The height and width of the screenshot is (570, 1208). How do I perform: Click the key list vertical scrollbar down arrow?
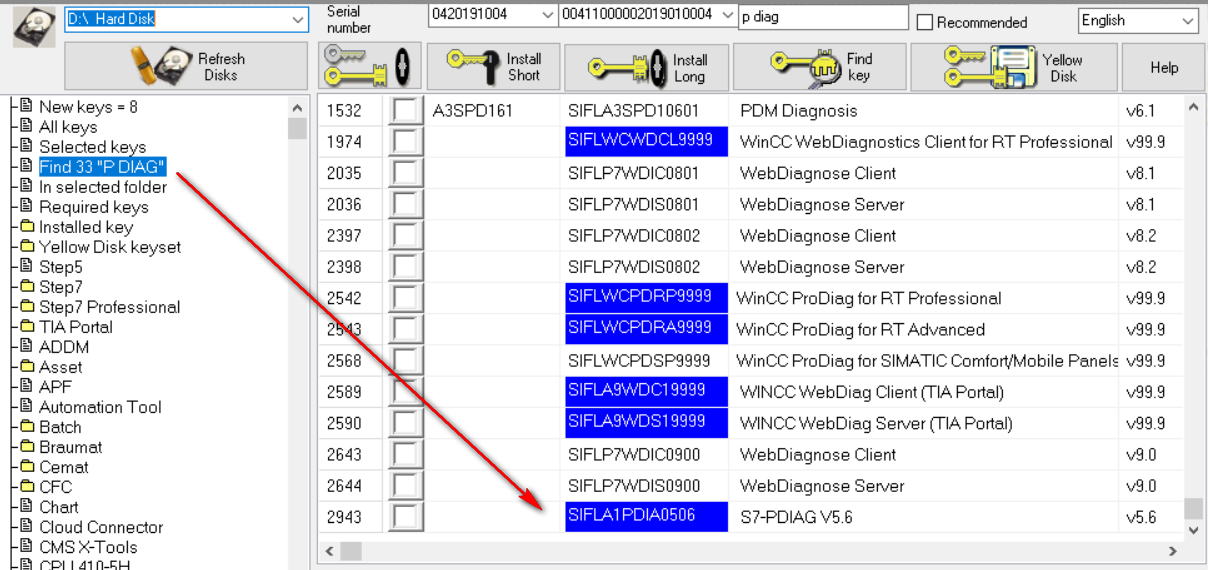pyautogui.click(x=1193, y=530)
